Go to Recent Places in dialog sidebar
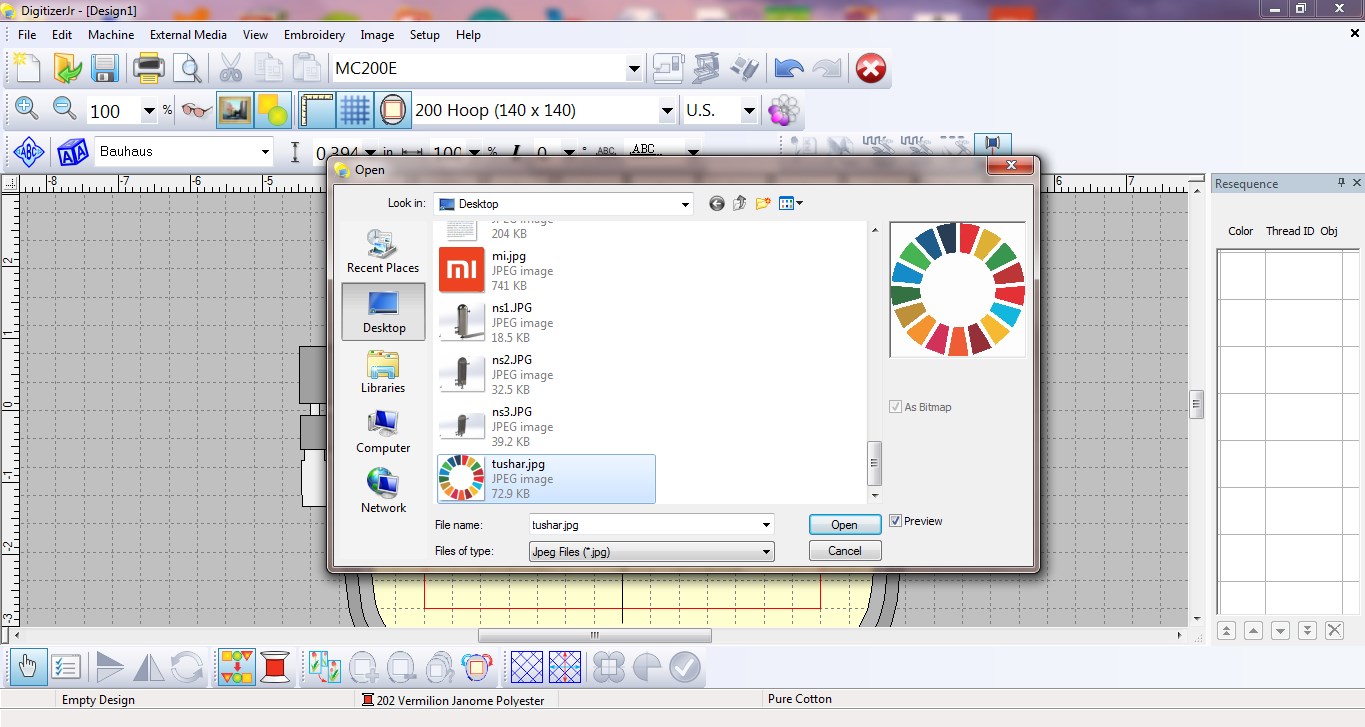Screen dimensions: 1365x727 click(x=383, y=250)
